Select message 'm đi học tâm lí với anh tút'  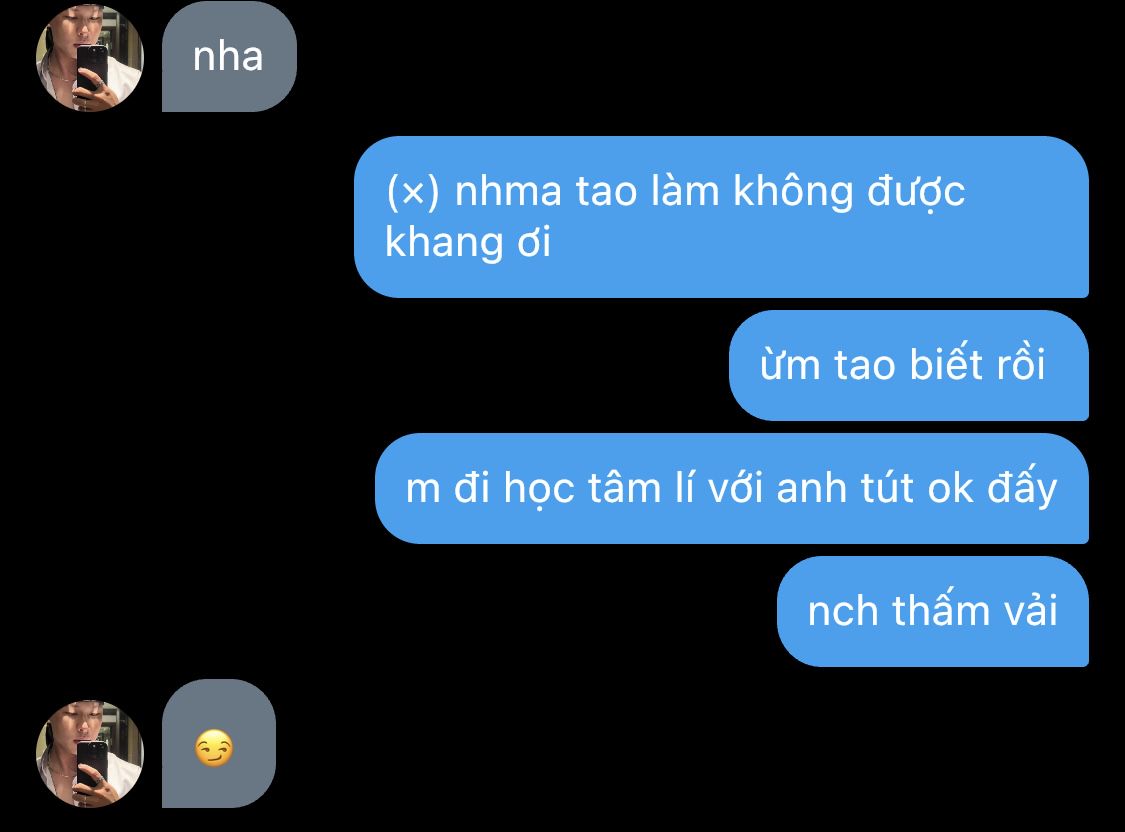click(732, 488)
